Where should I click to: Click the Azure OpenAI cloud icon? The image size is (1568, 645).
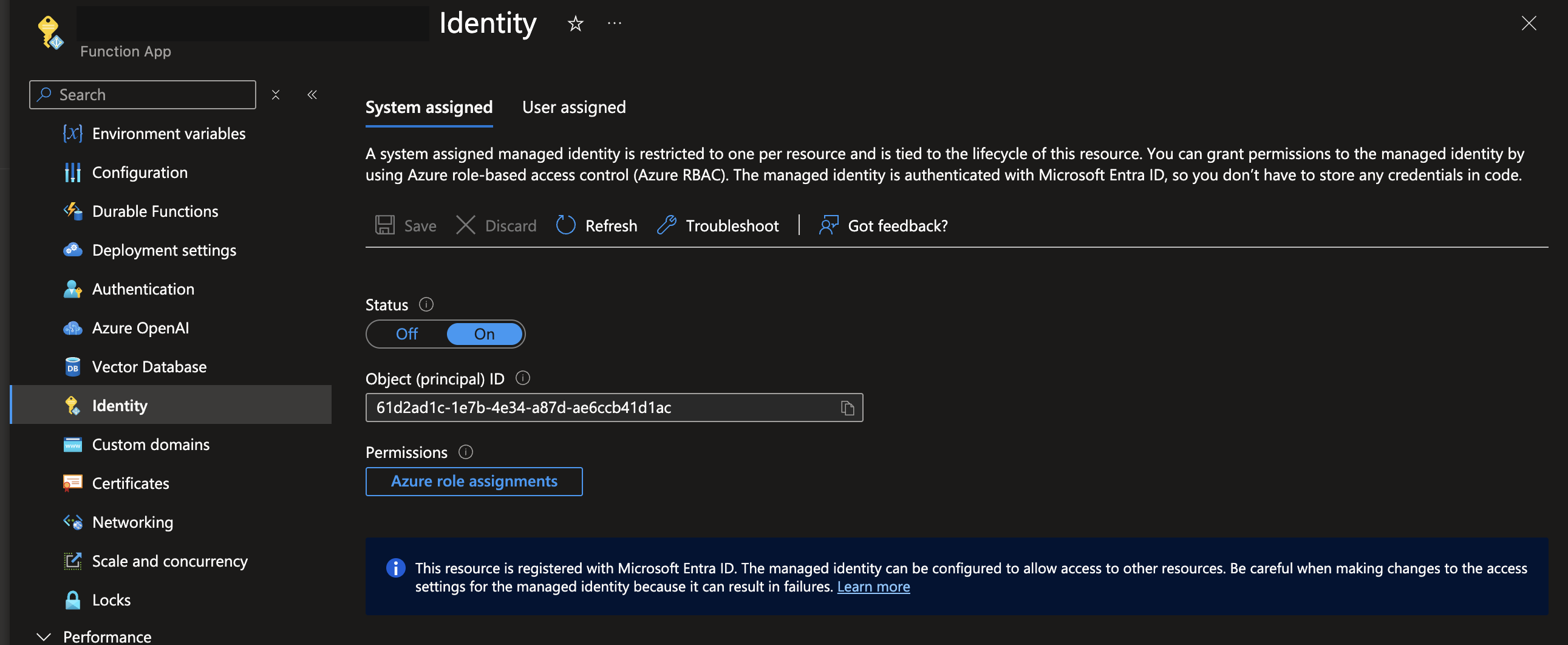pos(72,328)
